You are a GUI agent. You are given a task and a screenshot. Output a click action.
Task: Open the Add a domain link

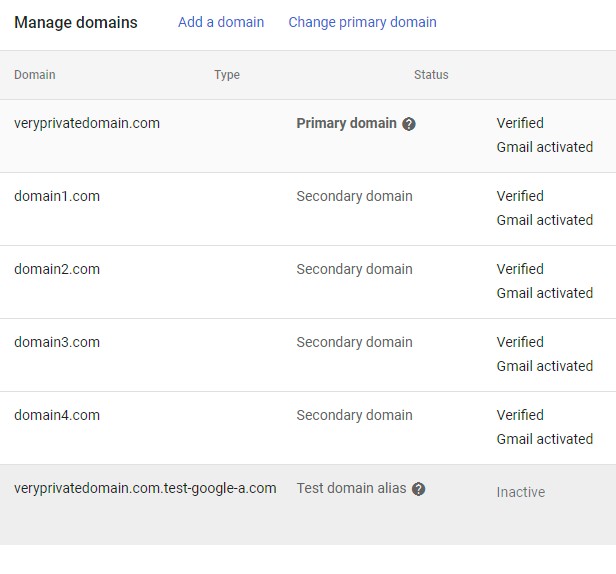221,22
